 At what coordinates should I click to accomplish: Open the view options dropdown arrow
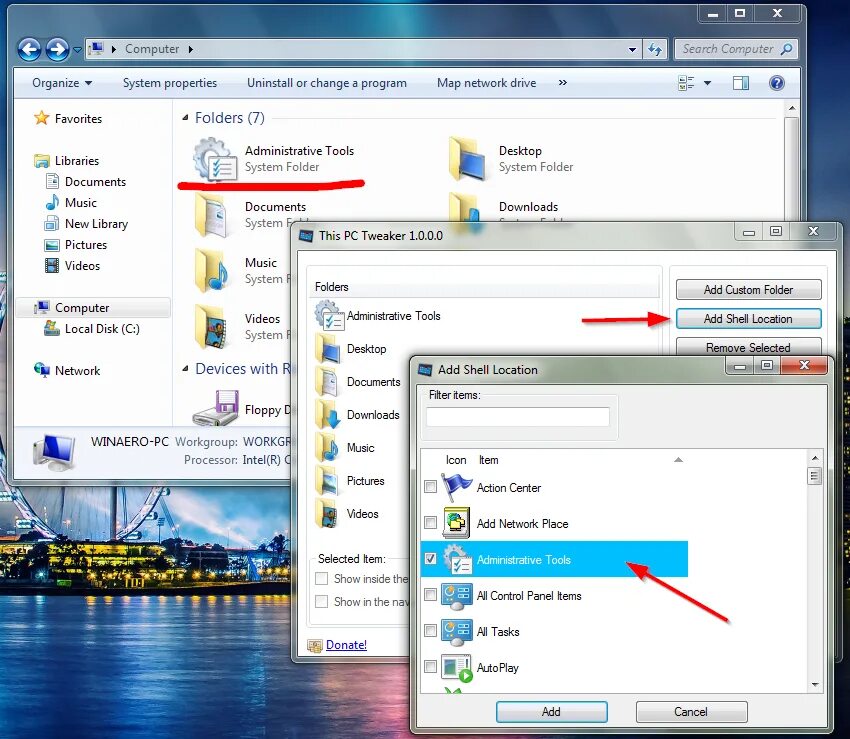coord(707,83)
